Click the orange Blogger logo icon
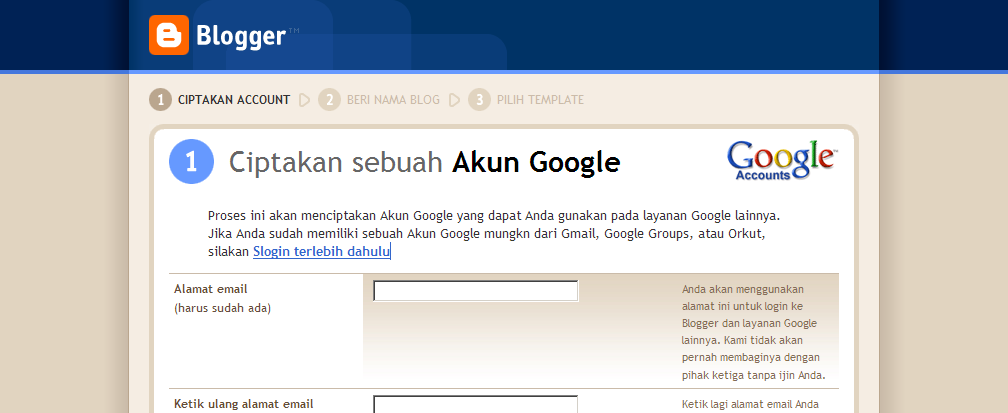Screen dimensions: 1008x413 pos(169,35)
